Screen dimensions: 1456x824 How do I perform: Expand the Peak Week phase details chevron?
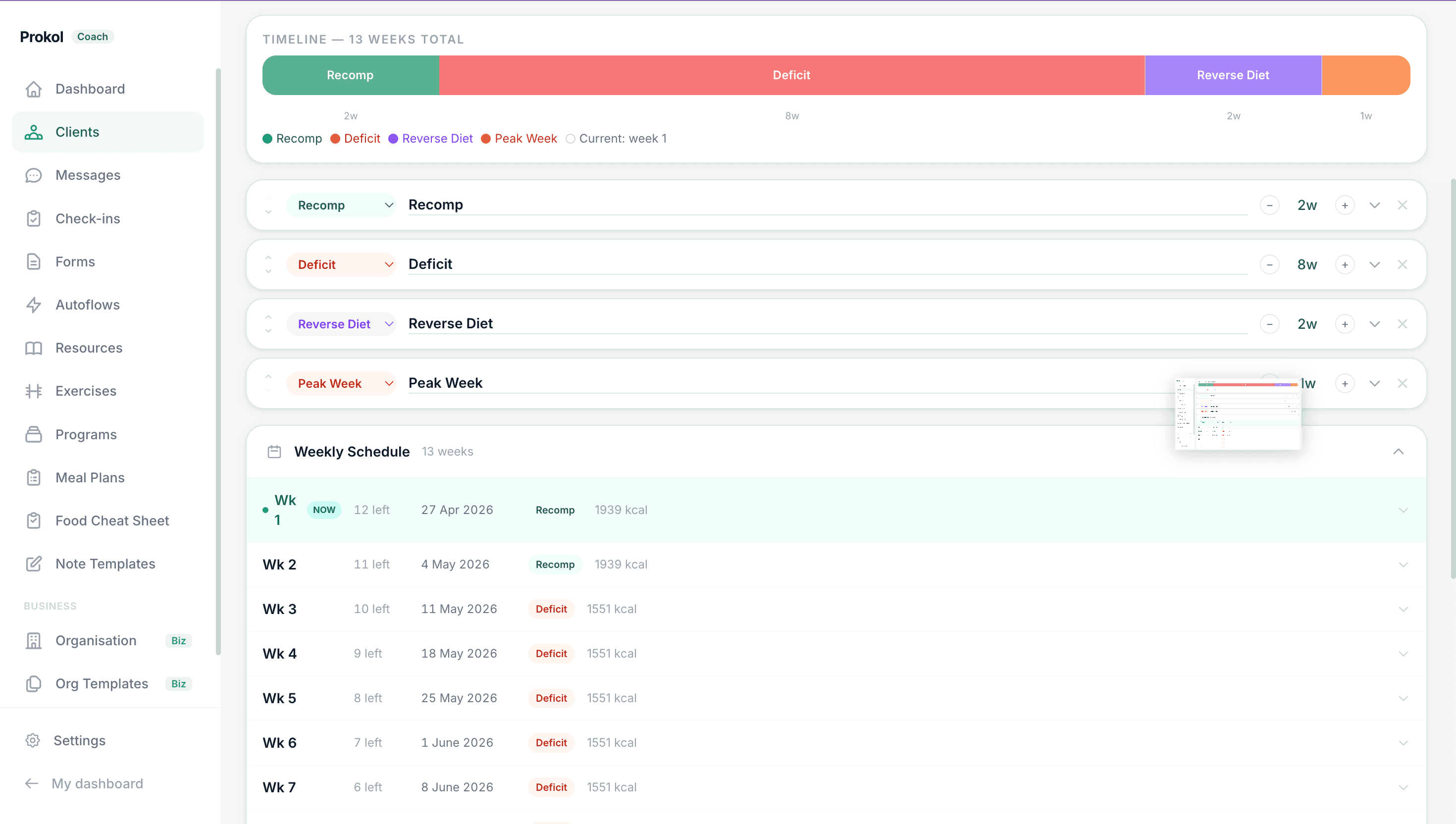tap(1374, 383)
